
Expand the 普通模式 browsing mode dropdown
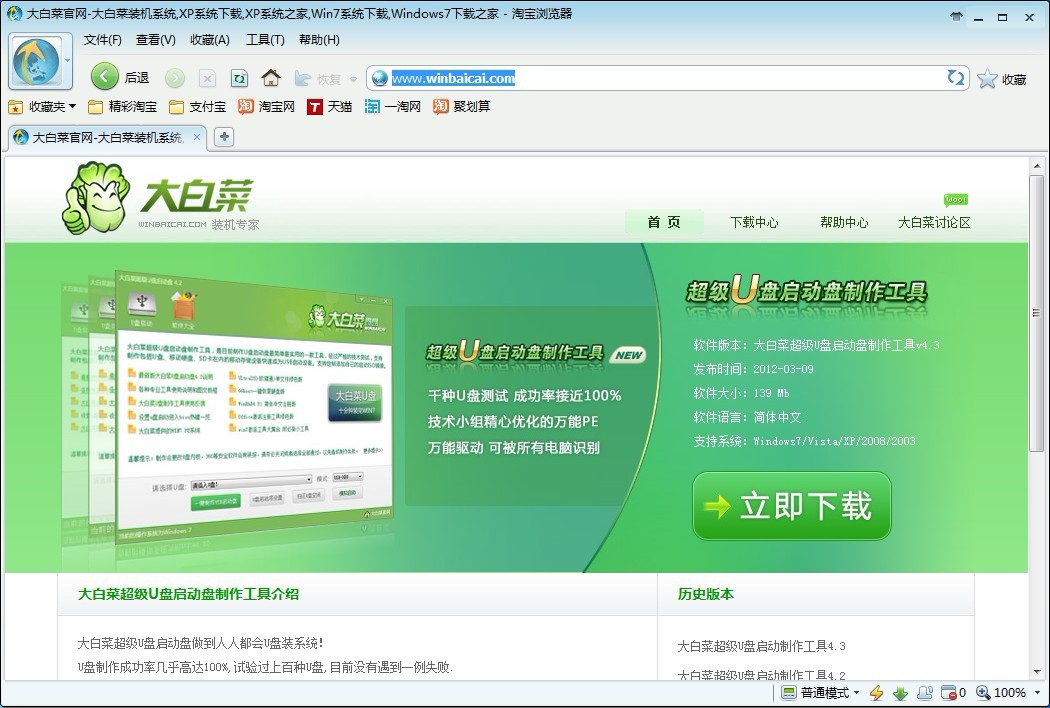pos(857,693)
